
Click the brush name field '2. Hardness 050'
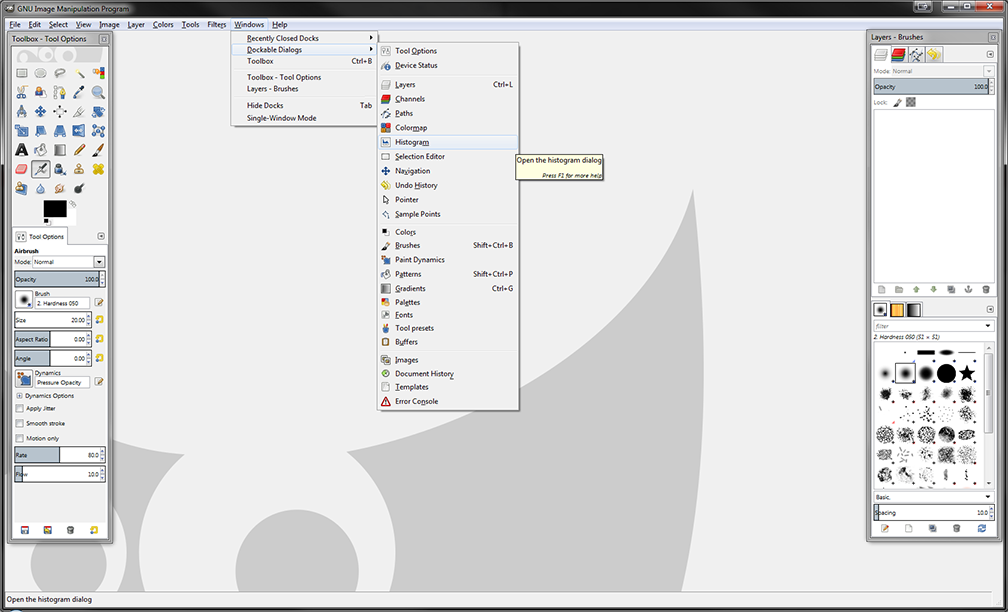(62, 303)
